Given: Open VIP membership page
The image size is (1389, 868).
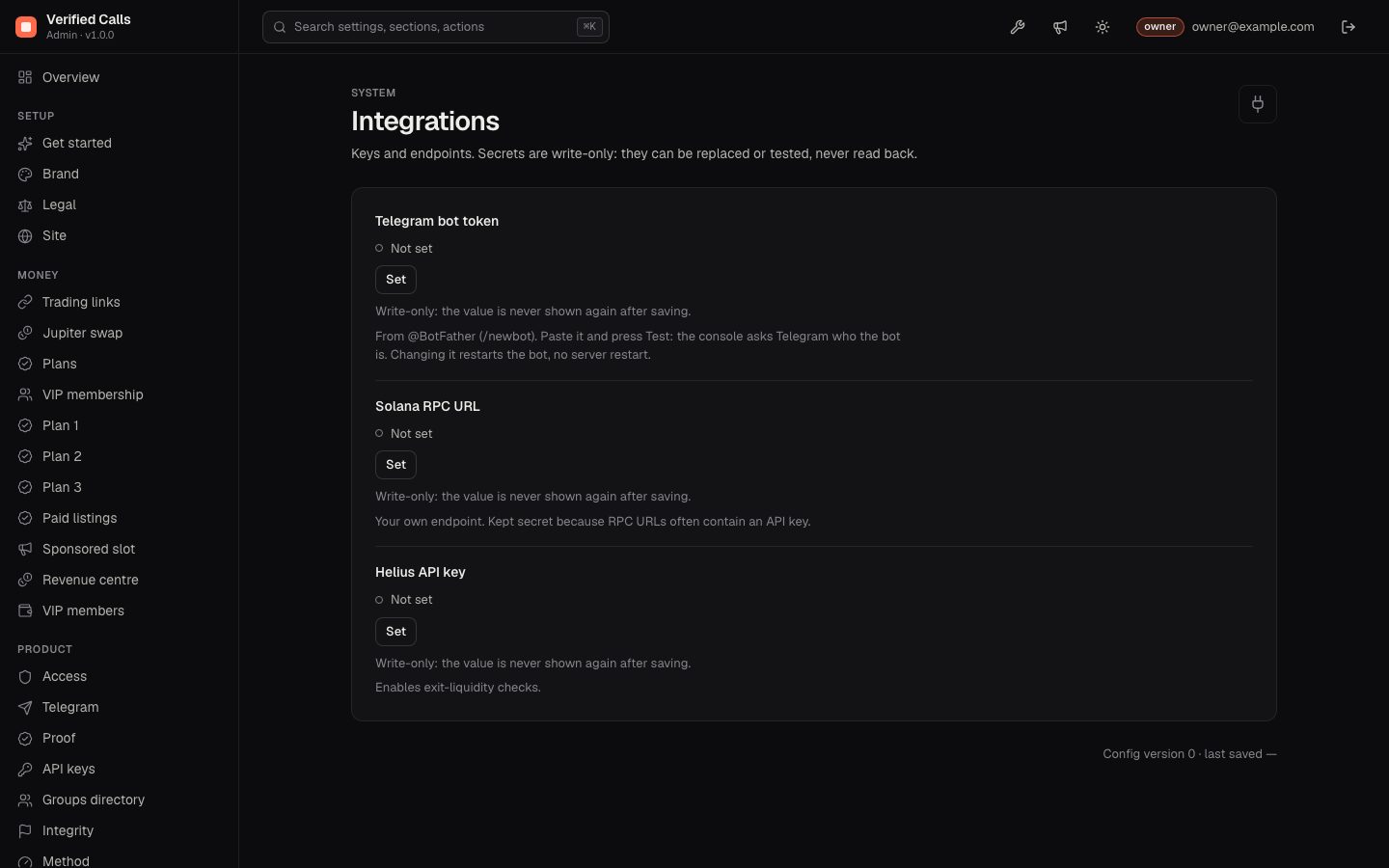Looking at the screenshot, I should click(x=119, y=394).
